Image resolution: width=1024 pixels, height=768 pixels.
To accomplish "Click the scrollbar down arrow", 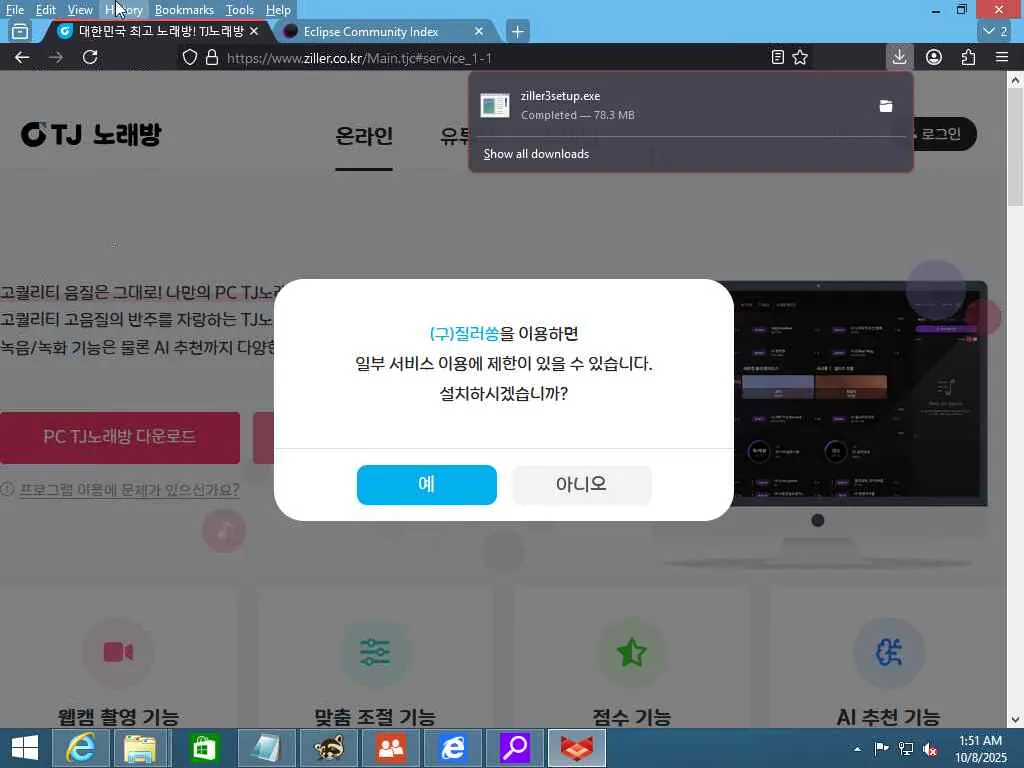I will click(x=1015, y=720).
